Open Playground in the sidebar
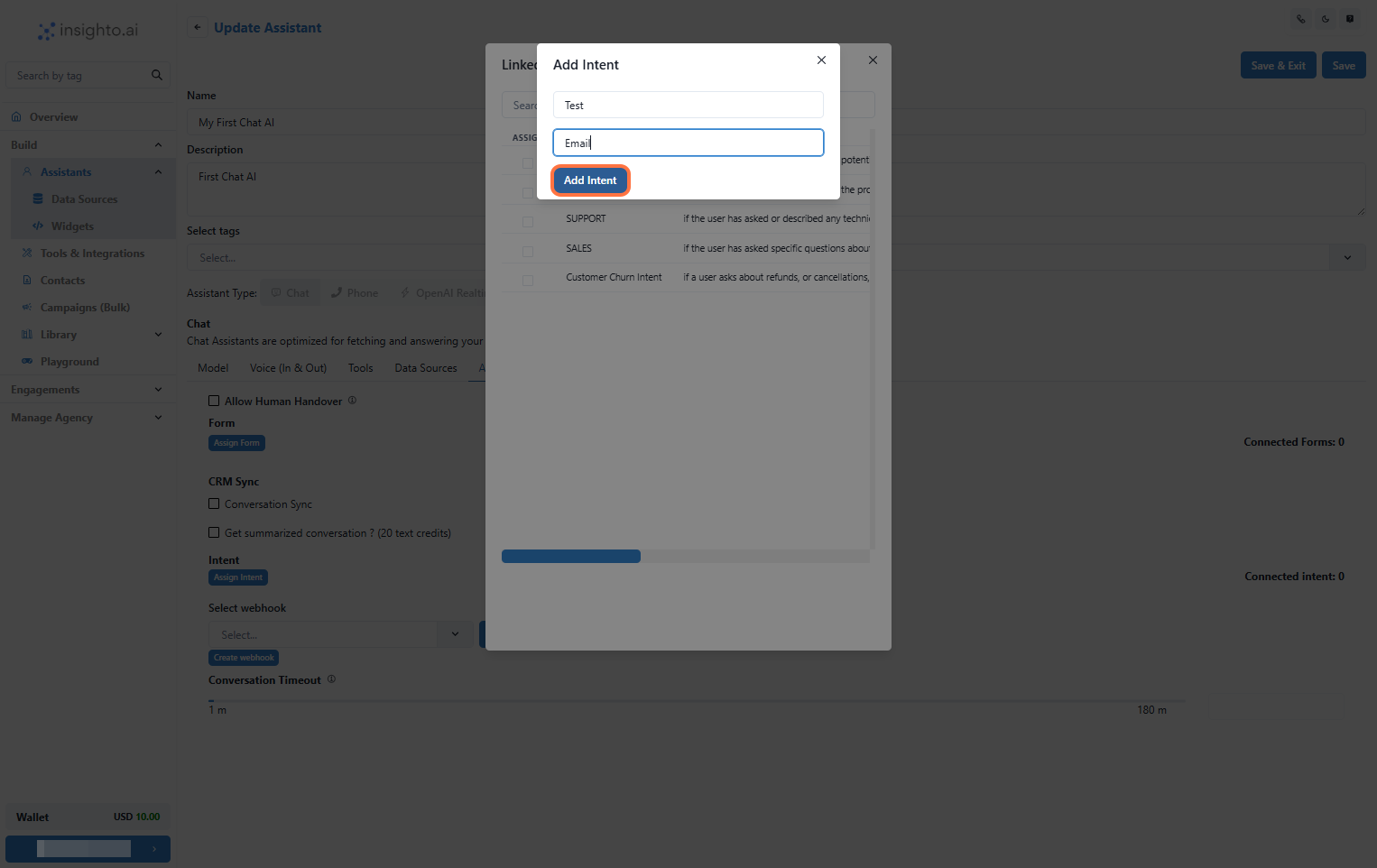Image resolution: width=1377 pixels, height=868 pixels. tap(69, 362)
